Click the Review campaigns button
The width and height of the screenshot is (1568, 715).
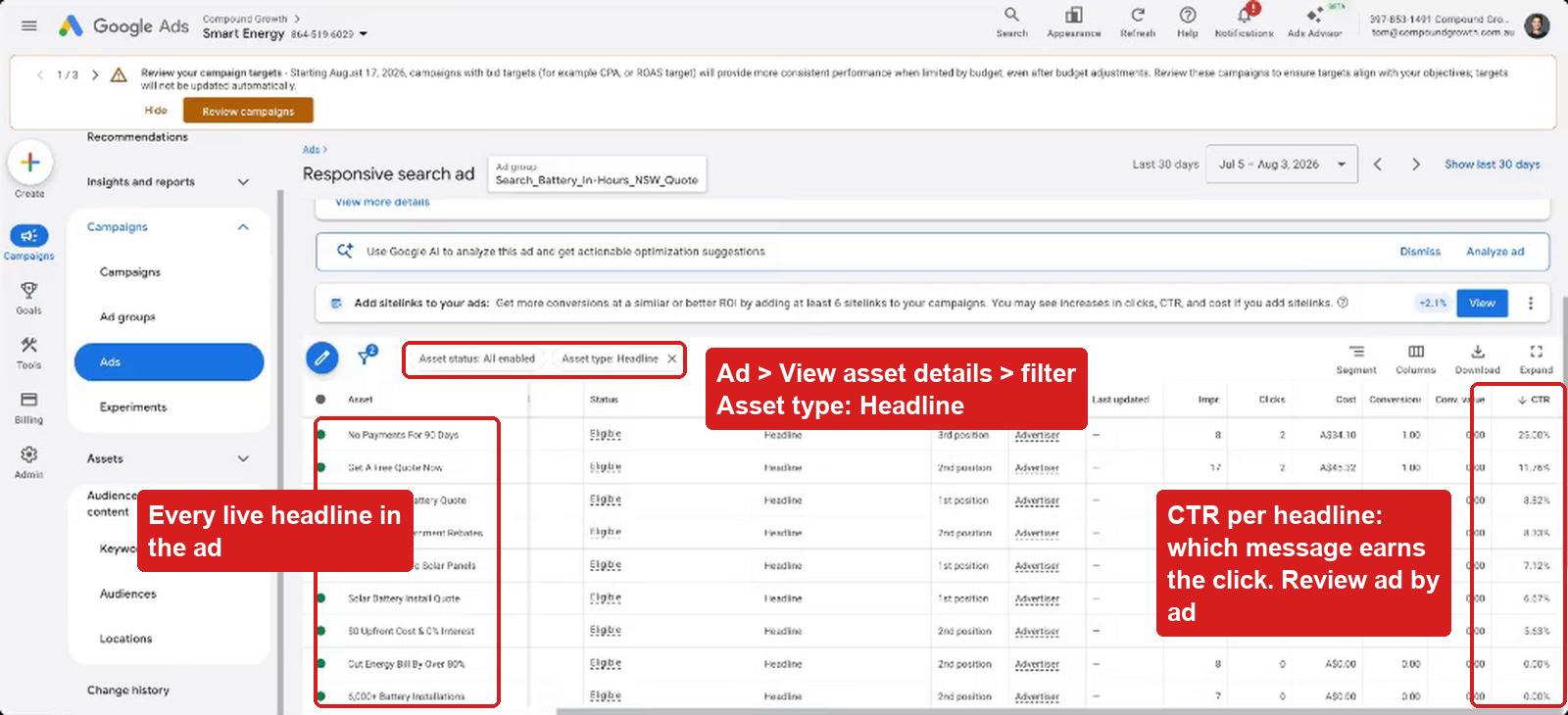[x=248, y=111]
